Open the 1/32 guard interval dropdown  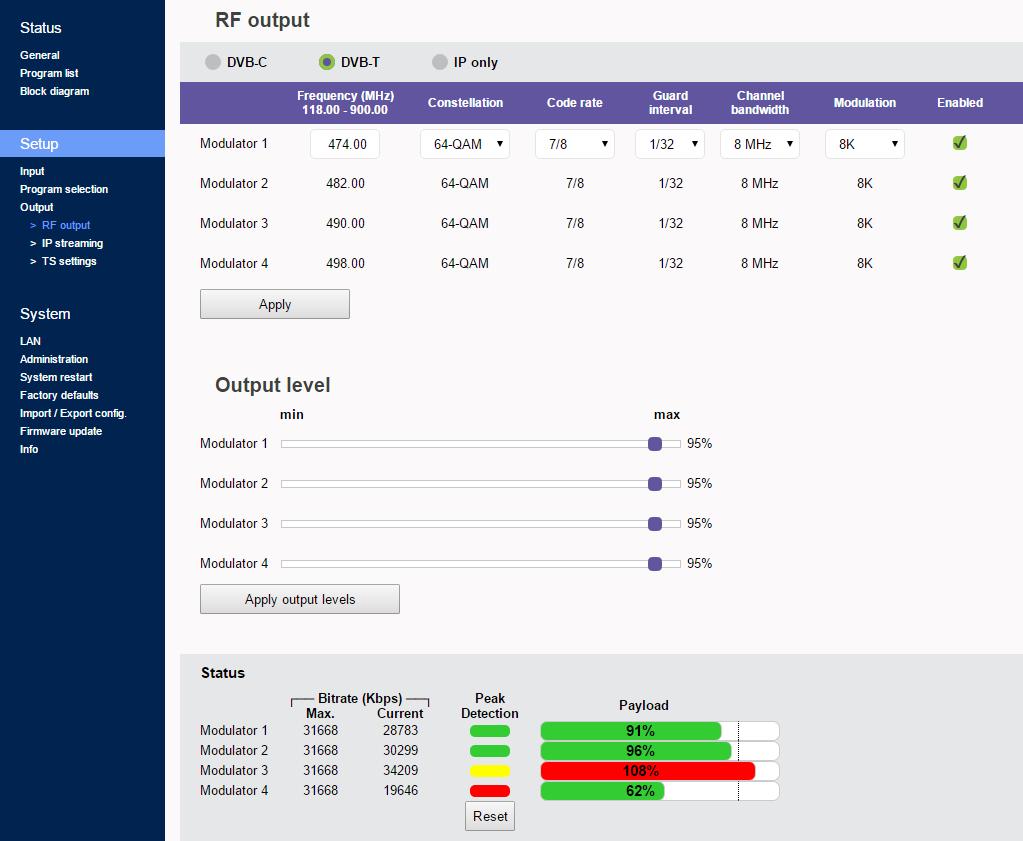click(x=670, y=144)
